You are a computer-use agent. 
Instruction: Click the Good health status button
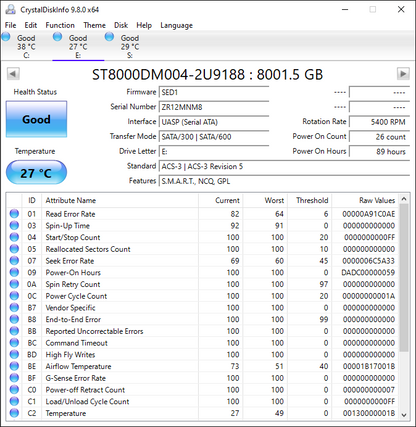click(x=36, y=119)
